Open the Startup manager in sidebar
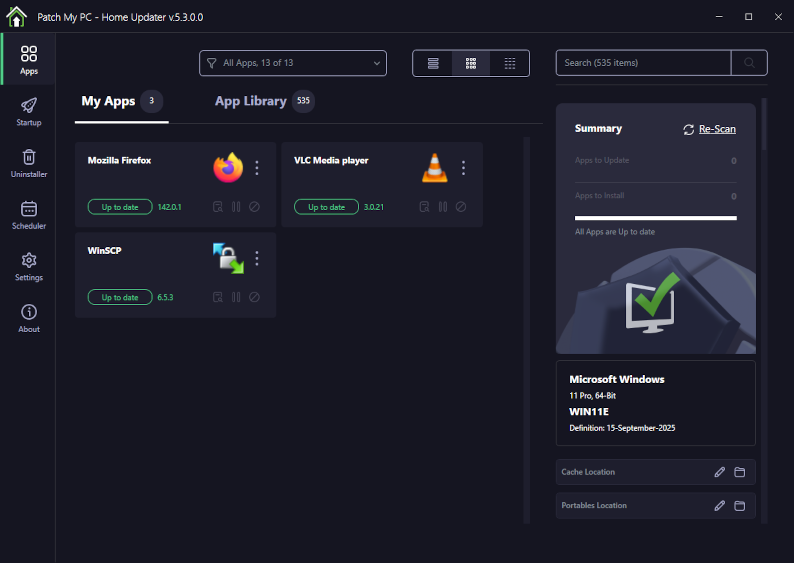Viewport: 794px width, 563px height. click(28, 111)
